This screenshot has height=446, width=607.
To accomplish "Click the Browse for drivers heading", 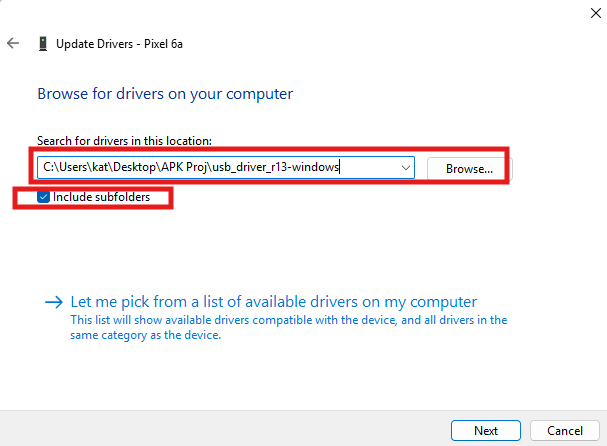I will pyautogui.click(x=165, y=94).
